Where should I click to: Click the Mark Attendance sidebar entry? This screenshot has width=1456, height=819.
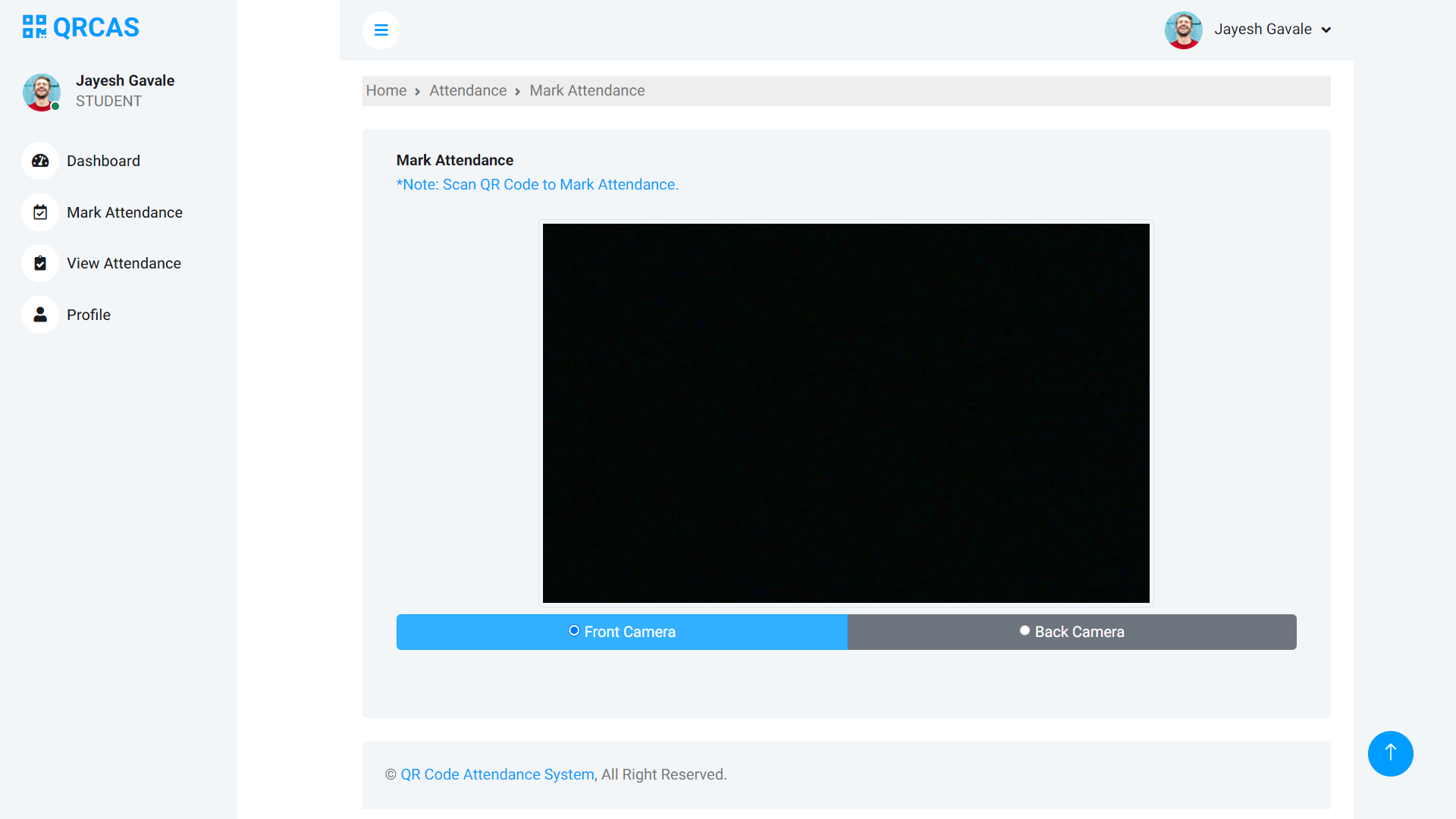124,212
